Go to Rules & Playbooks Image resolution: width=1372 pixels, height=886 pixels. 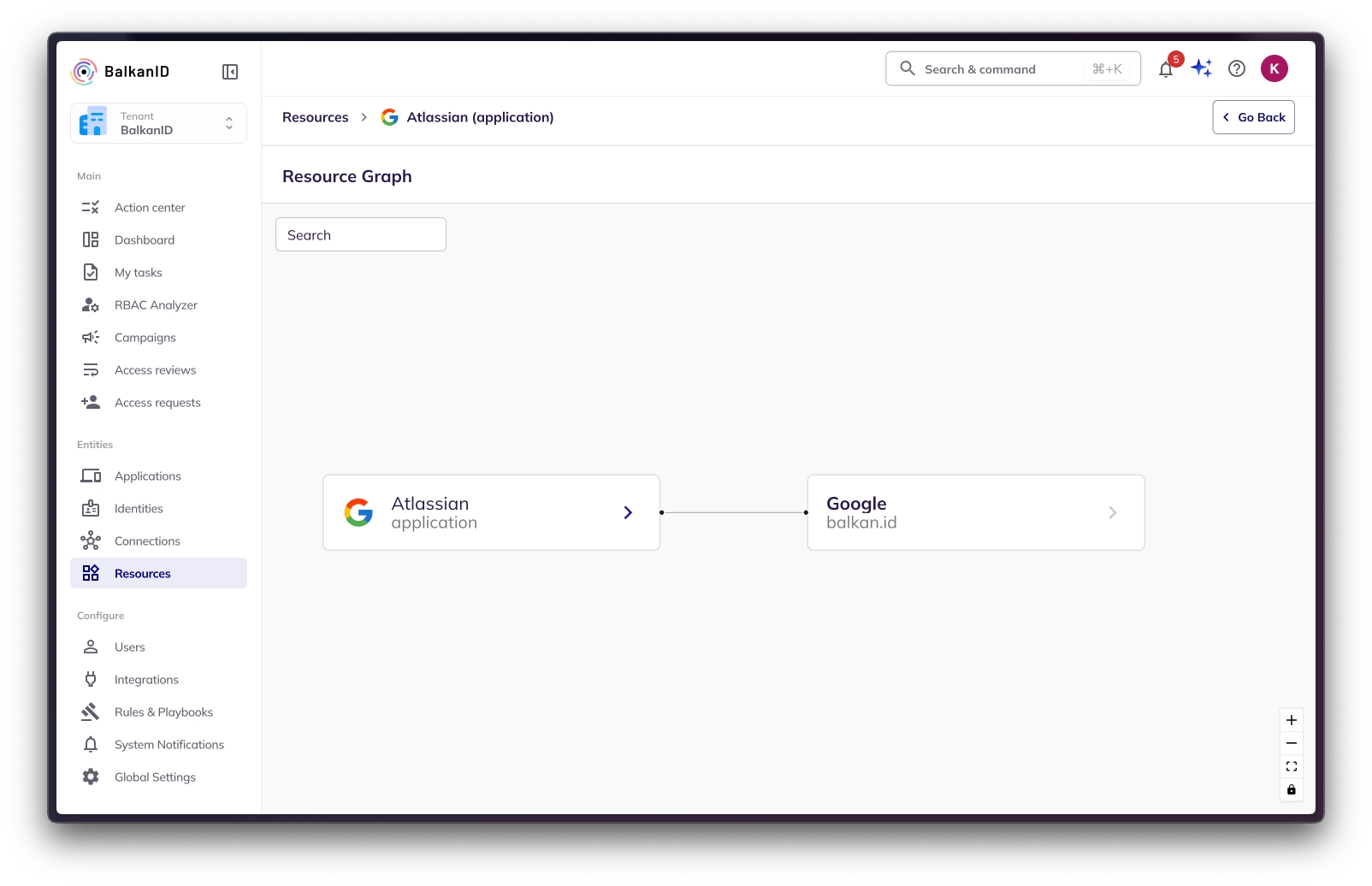[x=163, y=712]
